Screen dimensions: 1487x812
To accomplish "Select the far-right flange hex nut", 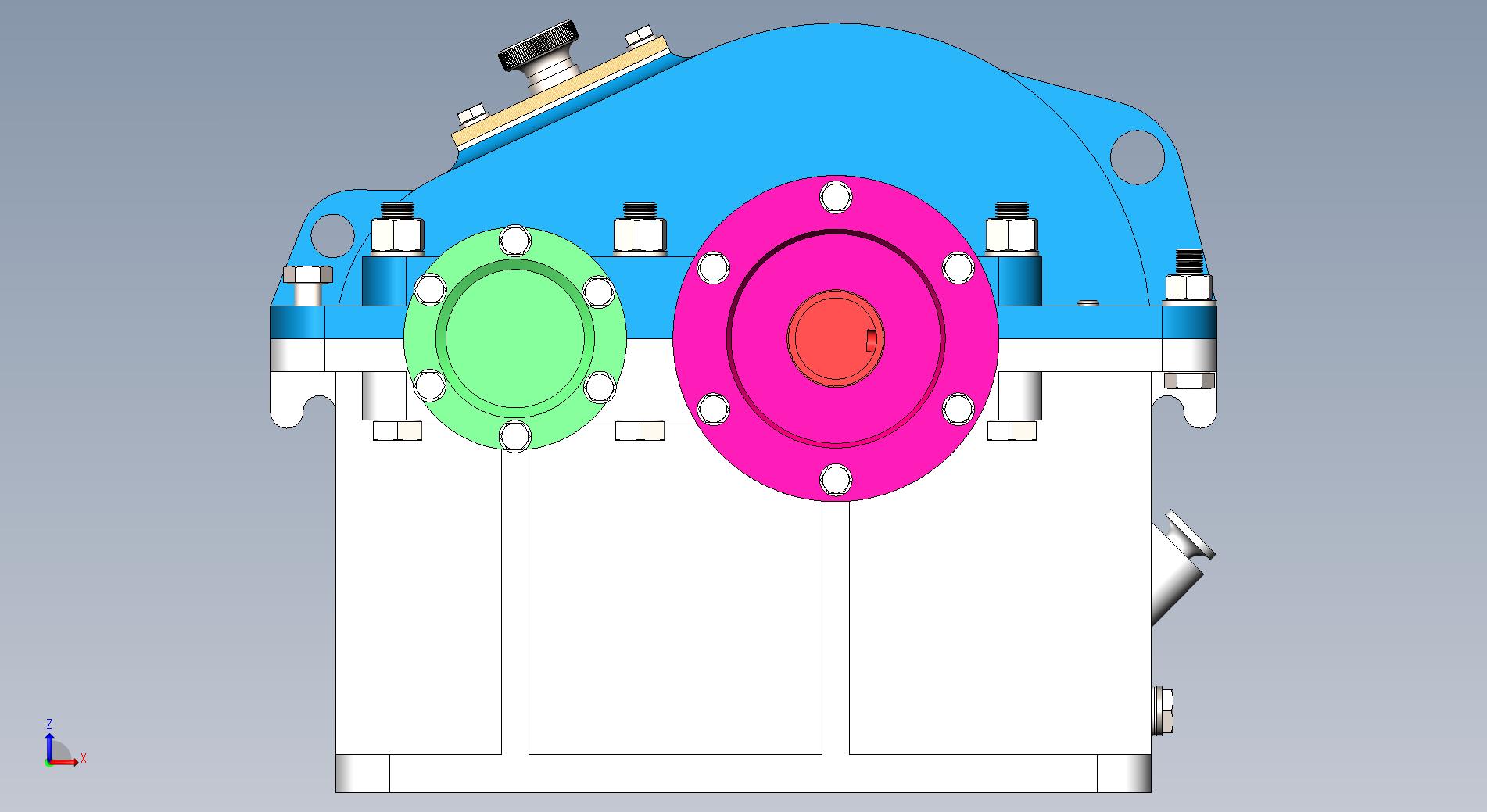I will tap(1190, 288).
